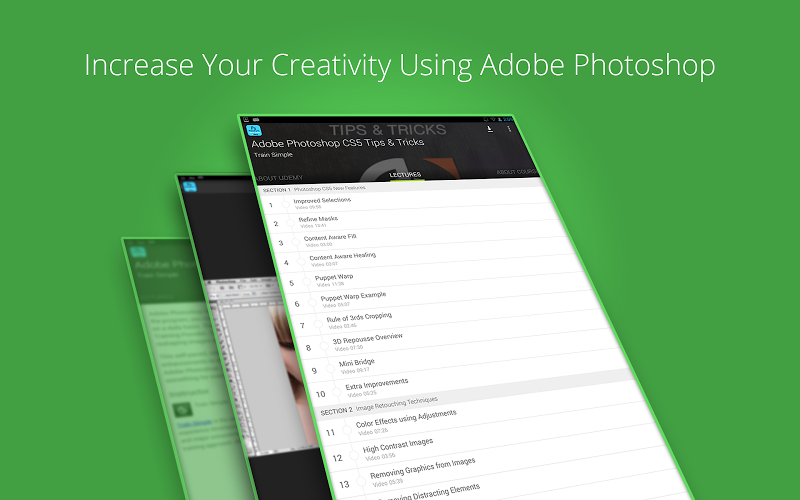Open the three-dot overflow menu
Screen dimensions: 800x500
[x=509, y=129]
